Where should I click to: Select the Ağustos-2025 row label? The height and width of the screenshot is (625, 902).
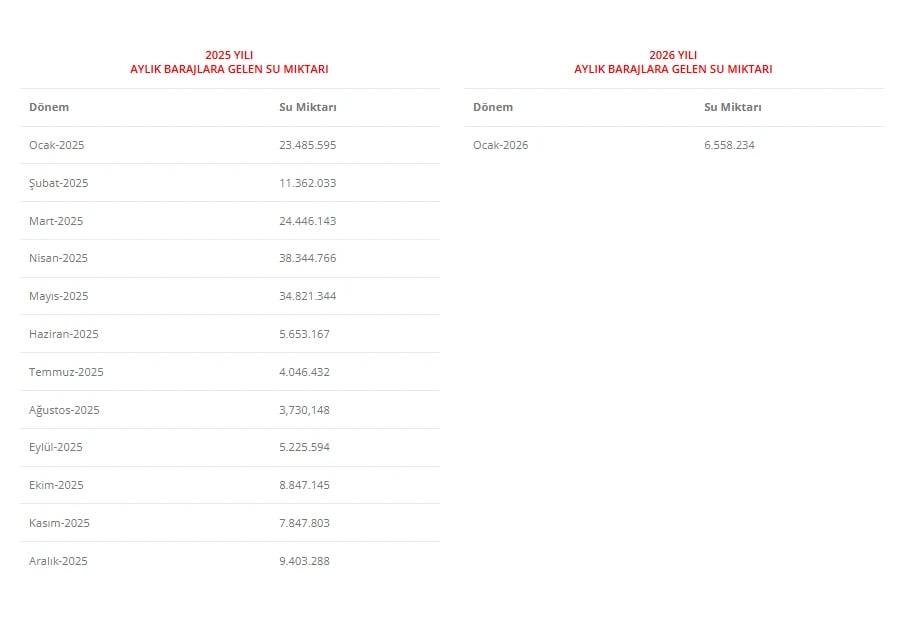pyautogui.click(x=64, y=410)
